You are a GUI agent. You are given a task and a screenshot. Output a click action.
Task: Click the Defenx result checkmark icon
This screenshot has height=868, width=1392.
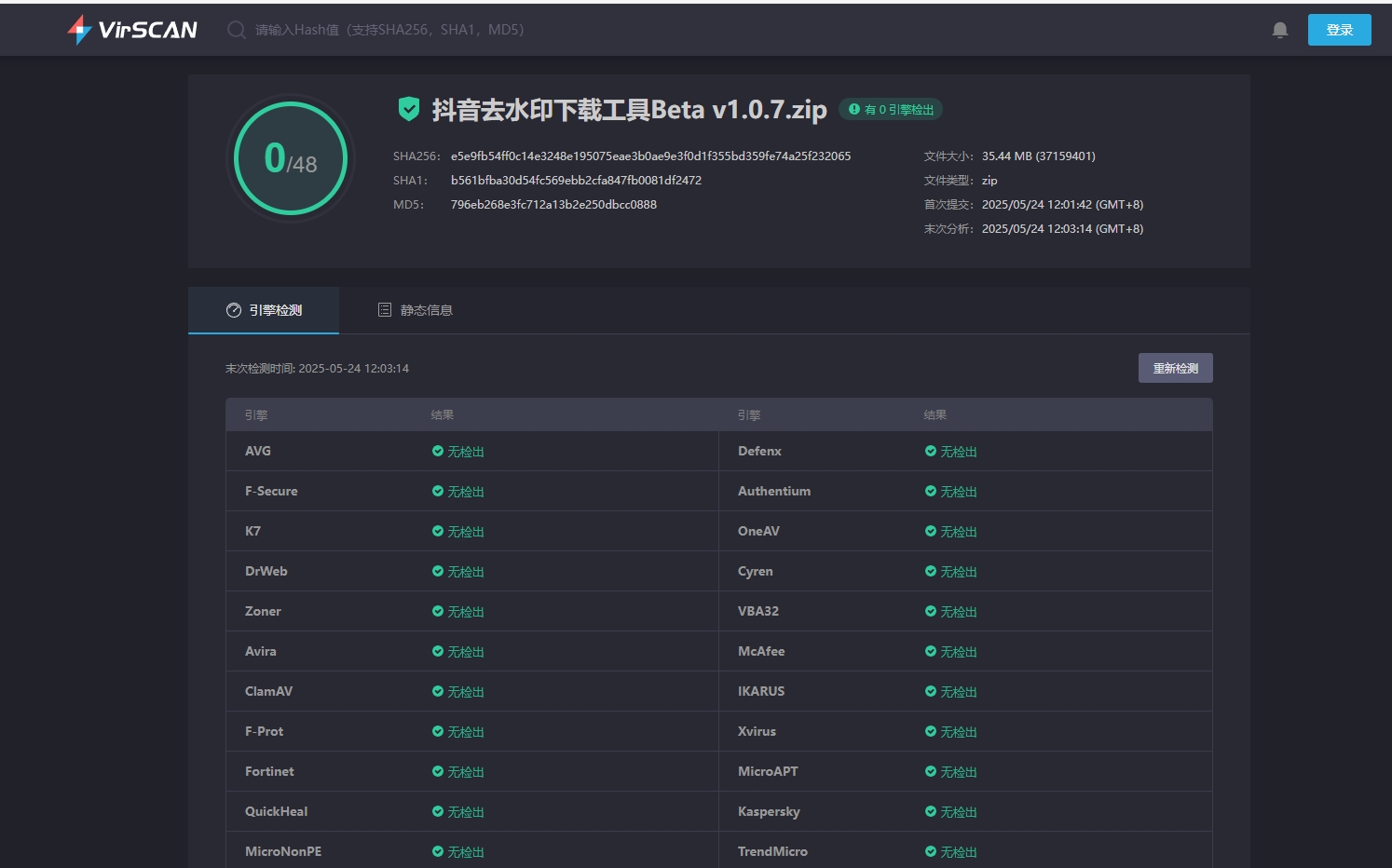pyautogui.click(x=931, y=451)
